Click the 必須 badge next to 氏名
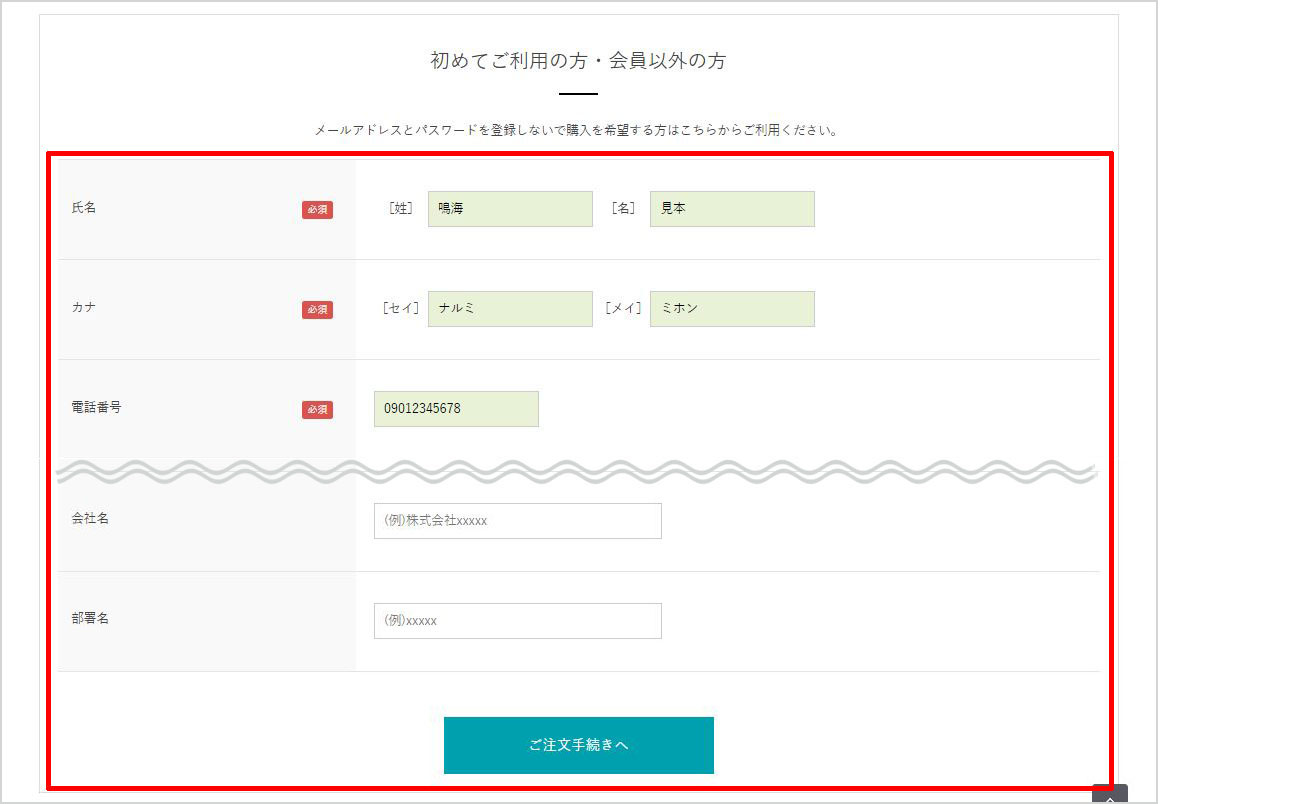 (x=317, y=210)
